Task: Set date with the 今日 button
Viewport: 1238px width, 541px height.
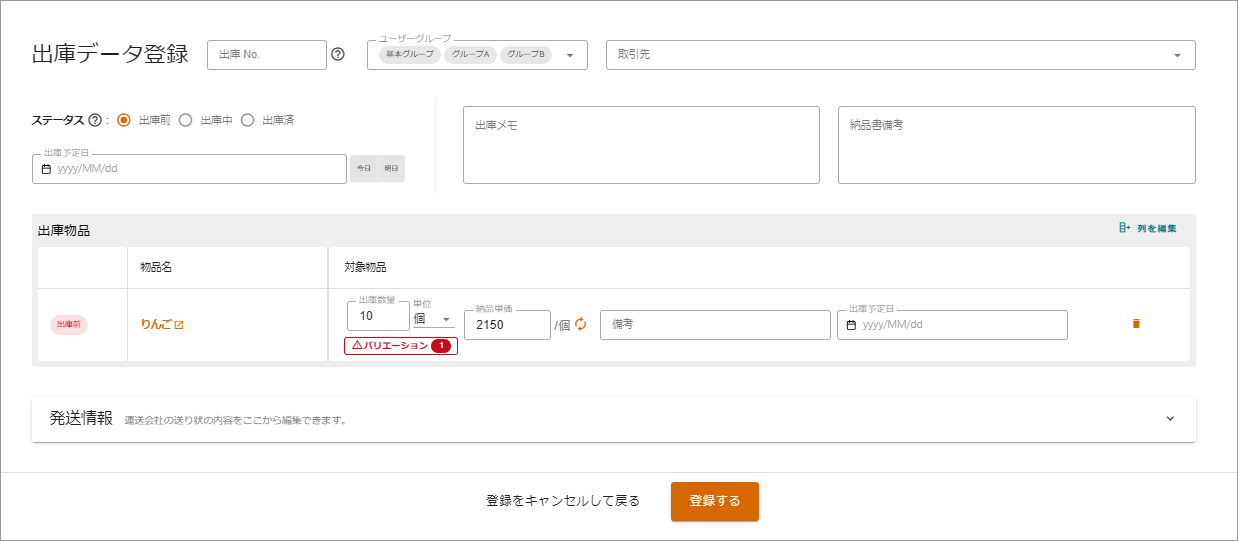Action: click(364, 169)
